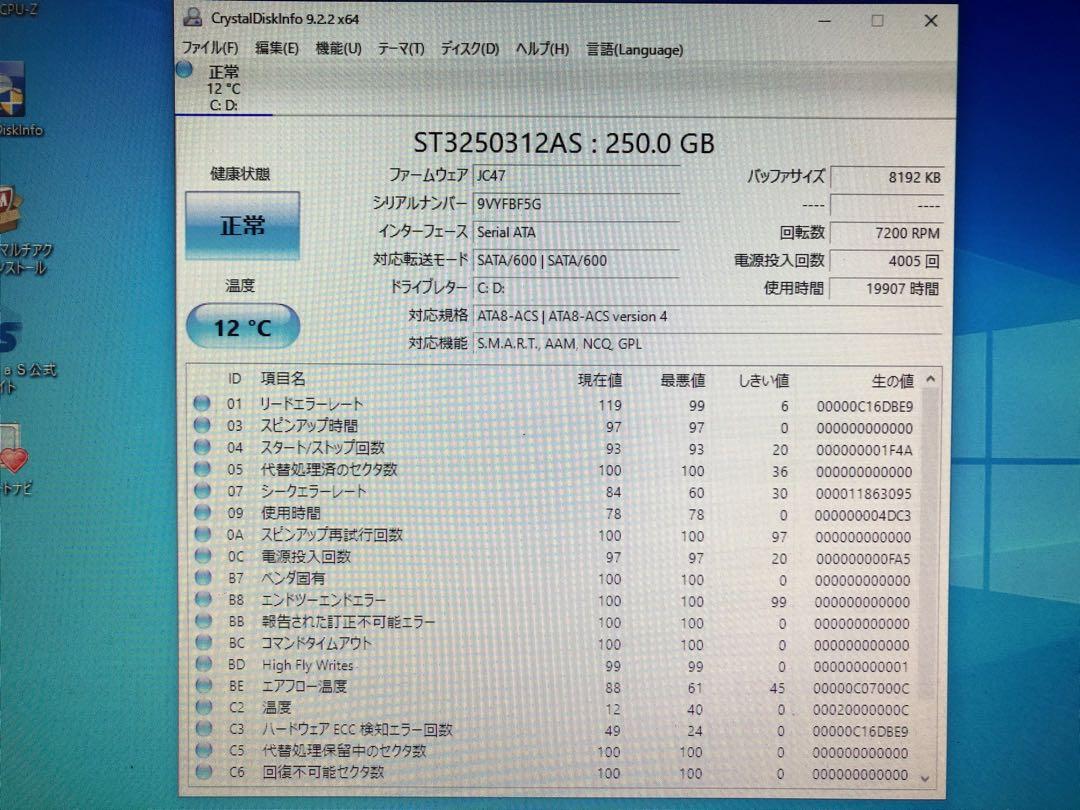Click status icon for High Fly Writes row
Image resolution: width=1080 pixels, height=810 pixels.
point(203,663)
